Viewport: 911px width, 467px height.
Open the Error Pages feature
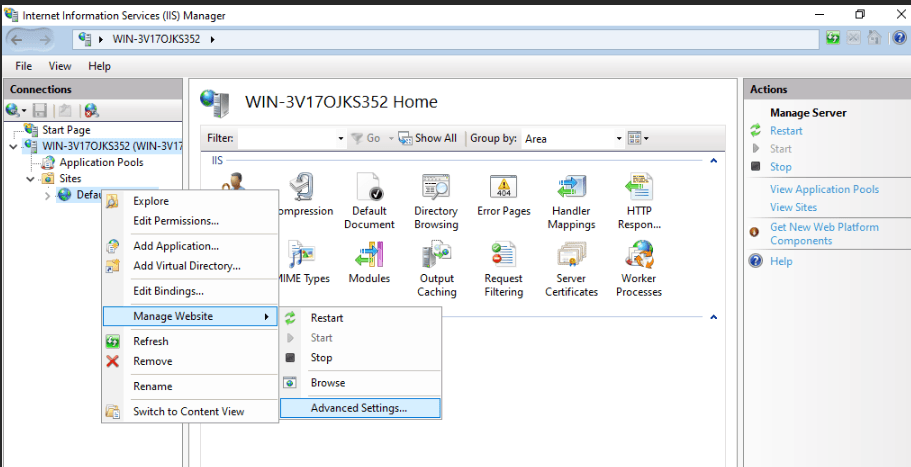[x=504, y=195]
